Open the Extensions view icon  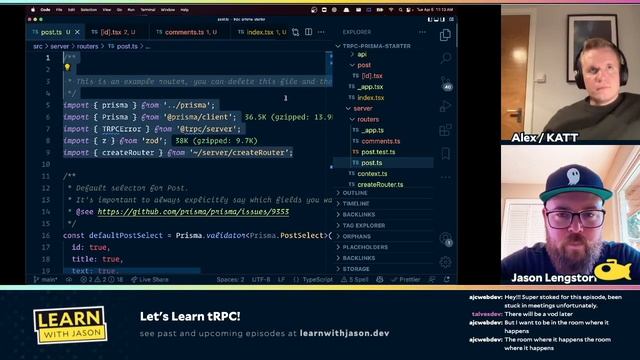pos(445,130)
